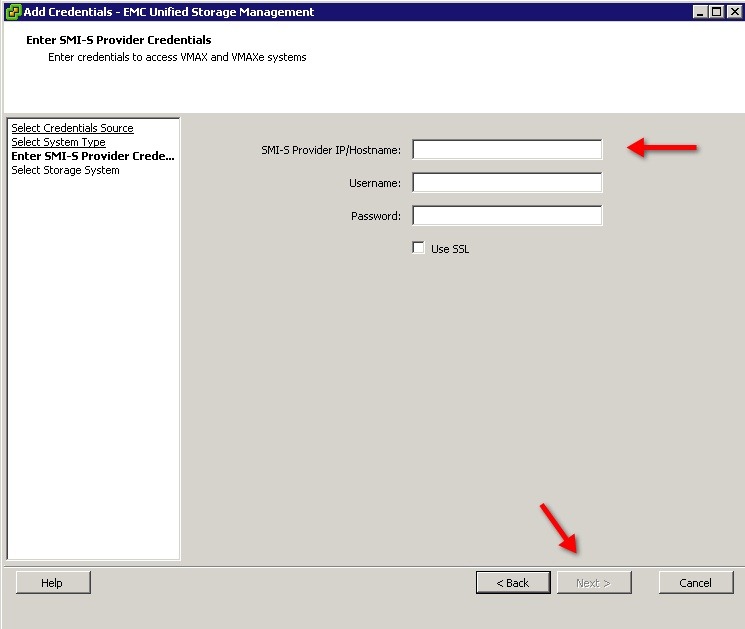The image size is (745, 629).
Task: Click the vSphere app icon in title bar
Action: (x=12, y=12)
